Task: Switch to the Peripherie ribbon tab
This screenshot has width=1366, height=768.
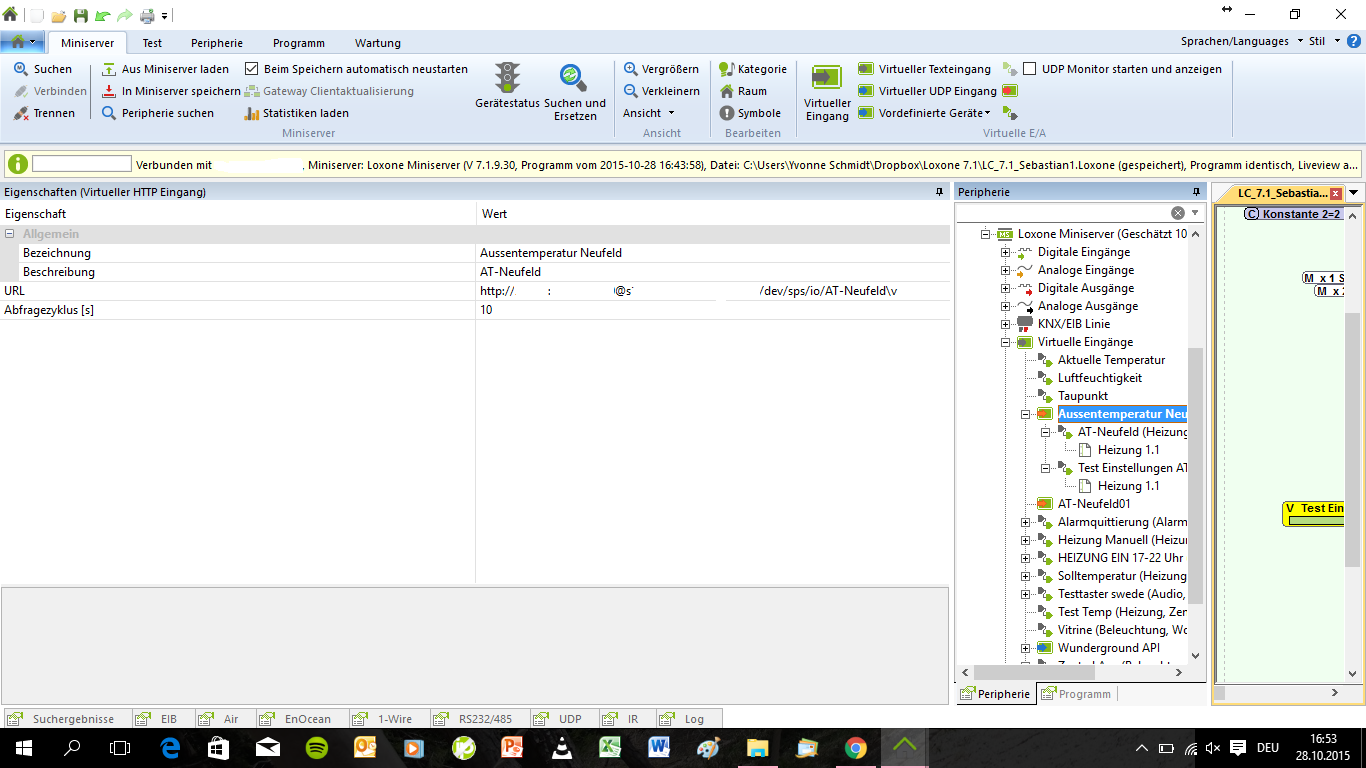Action: (x=217, y=43)
